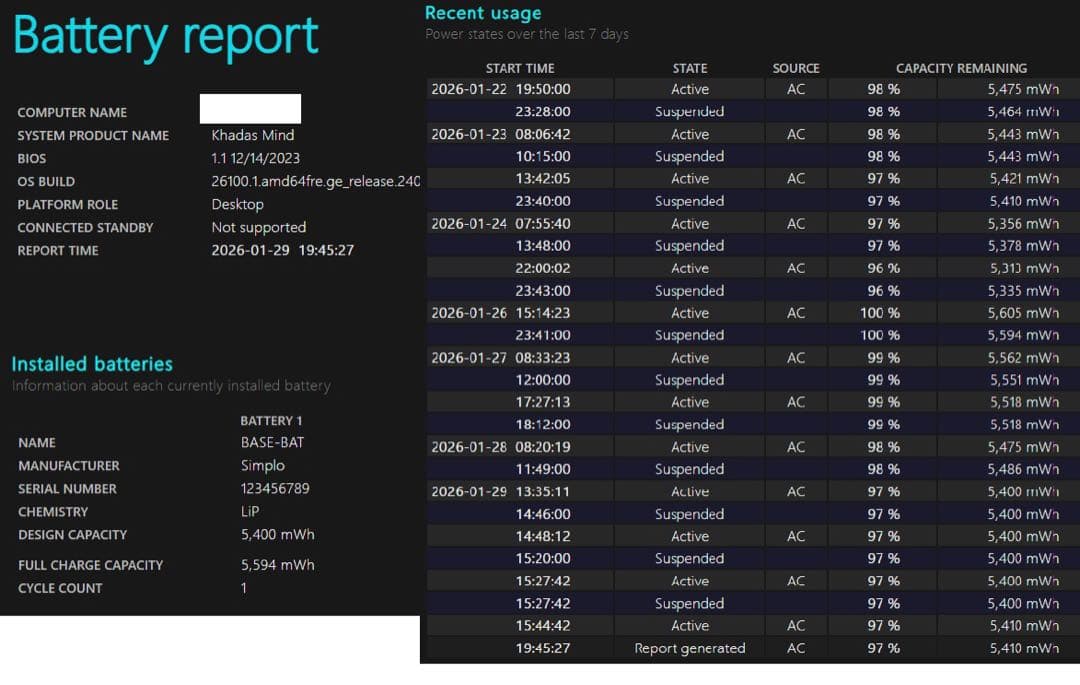Image resolution: width=1080 pixels, height=685 pixels.
Task: Click the STATE column header
Action: (x=690, y=68)
